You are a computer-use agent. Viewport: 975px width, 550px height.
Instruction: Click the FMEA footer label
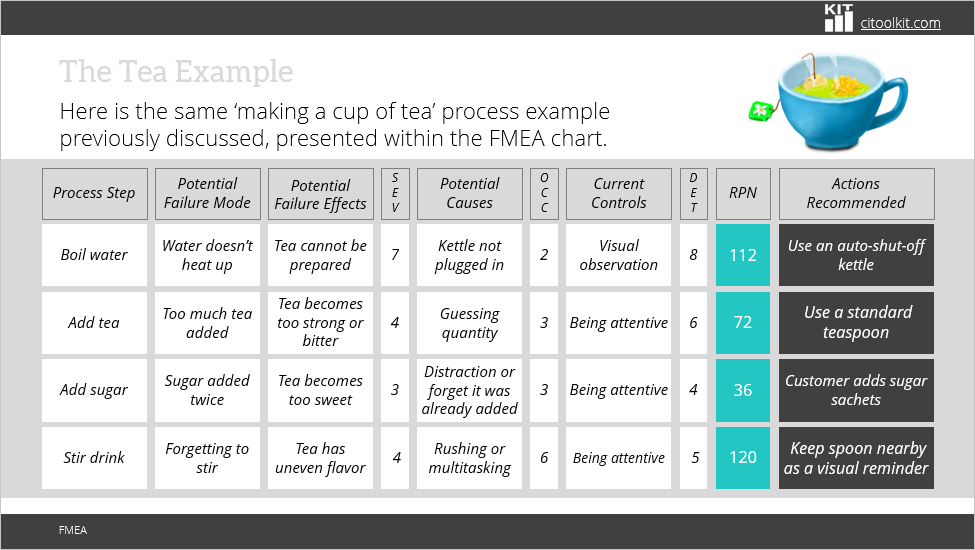(73, 530)
